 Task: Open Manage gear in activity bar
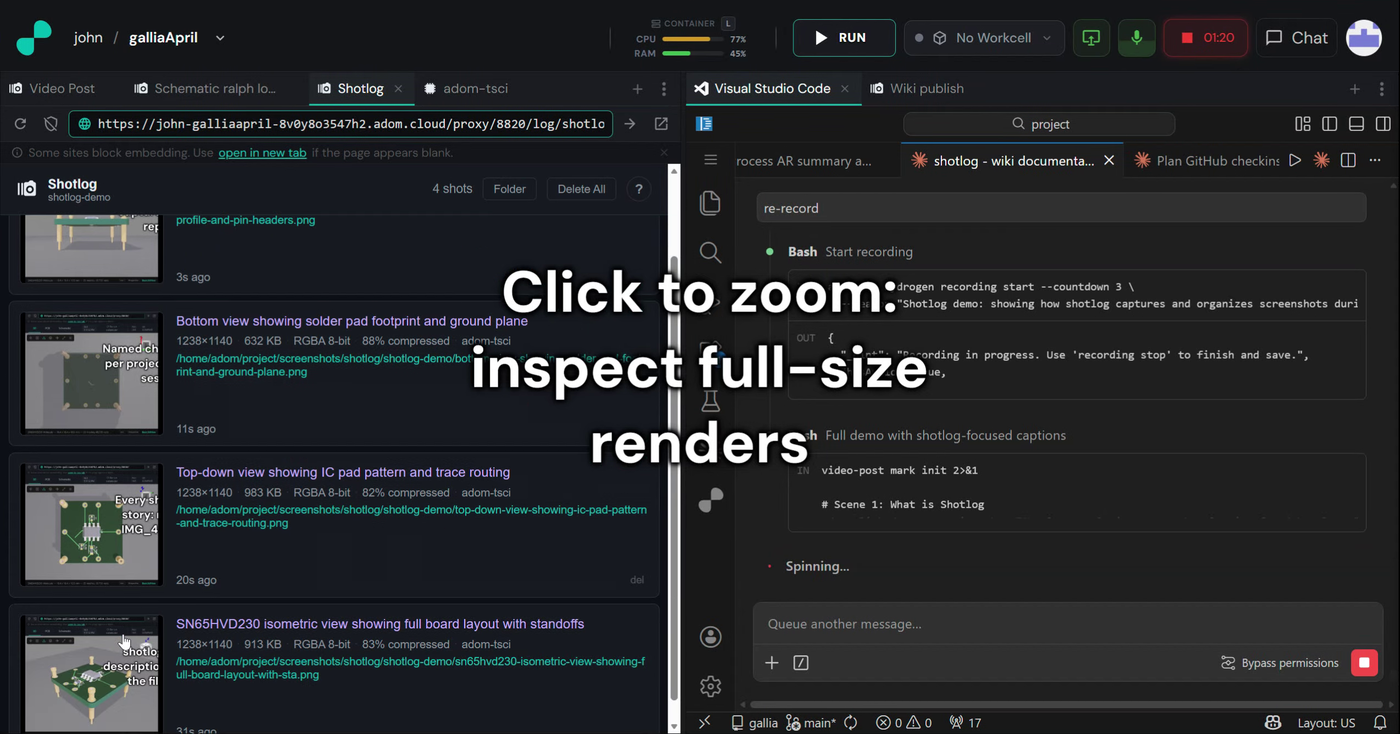pos(710,686)
